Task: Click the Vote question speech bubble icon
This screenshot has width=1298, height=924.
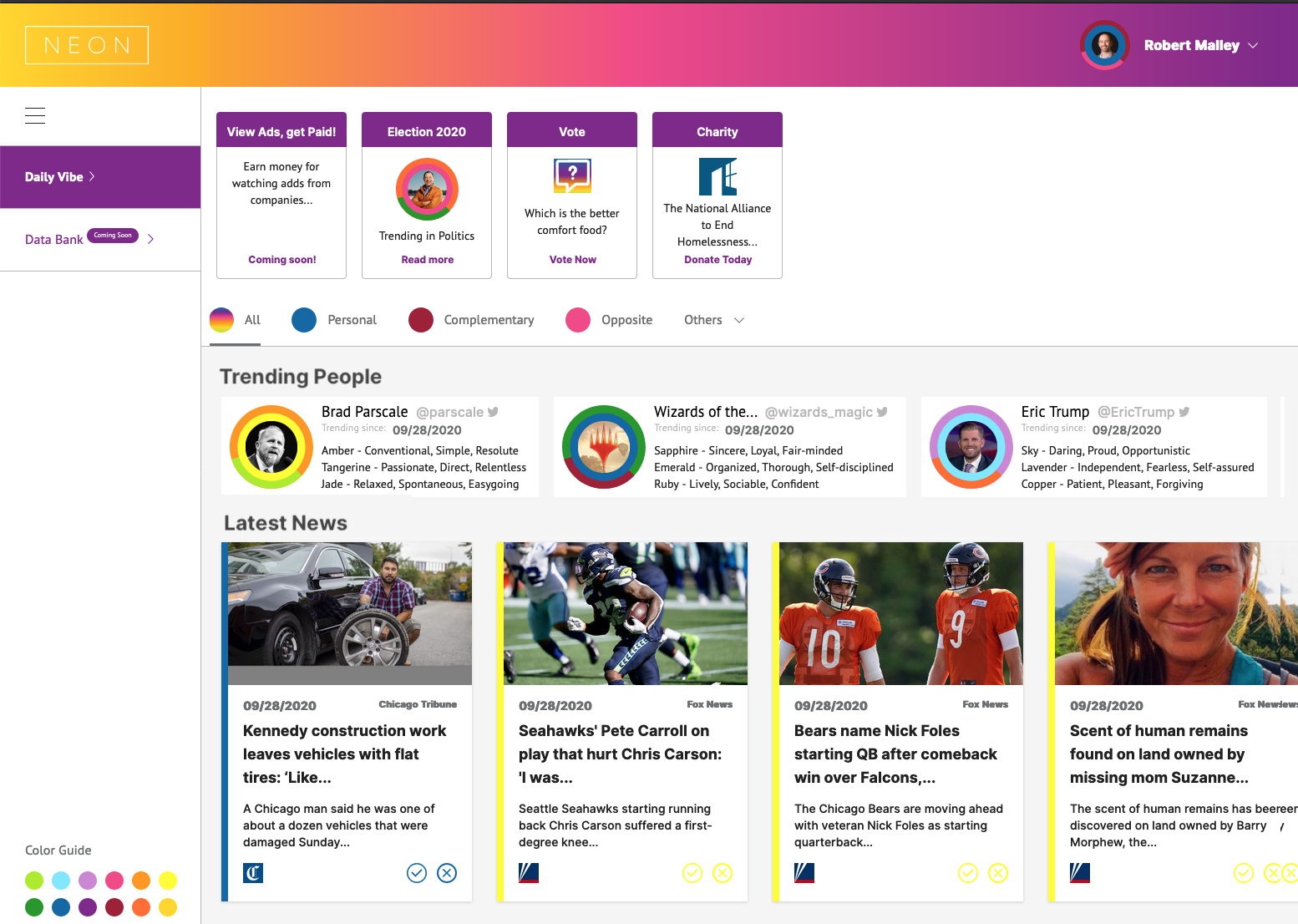Action: [572, 176]
